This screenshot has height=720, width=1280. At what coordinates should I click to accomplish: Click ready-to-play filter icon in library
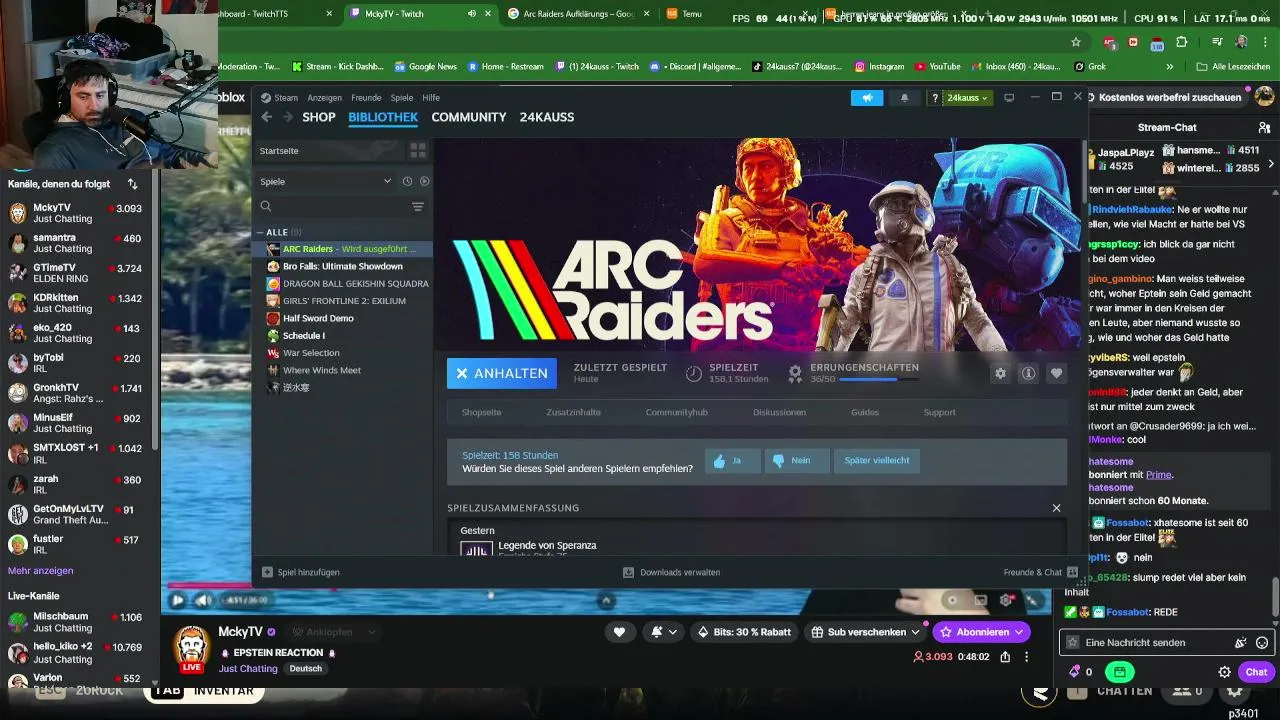tap(424, 181)
